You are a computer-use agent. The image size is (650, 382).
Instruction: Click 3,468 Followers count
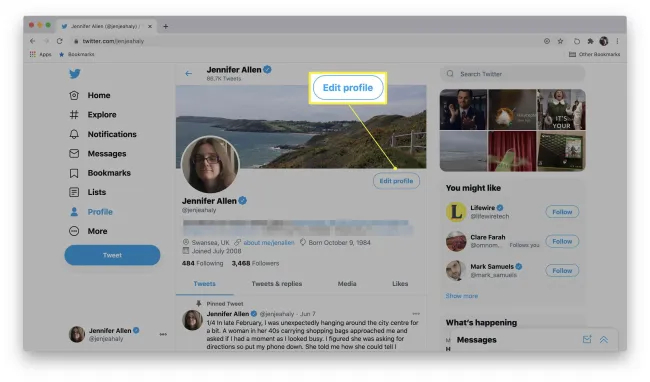[x=255, y=264]
